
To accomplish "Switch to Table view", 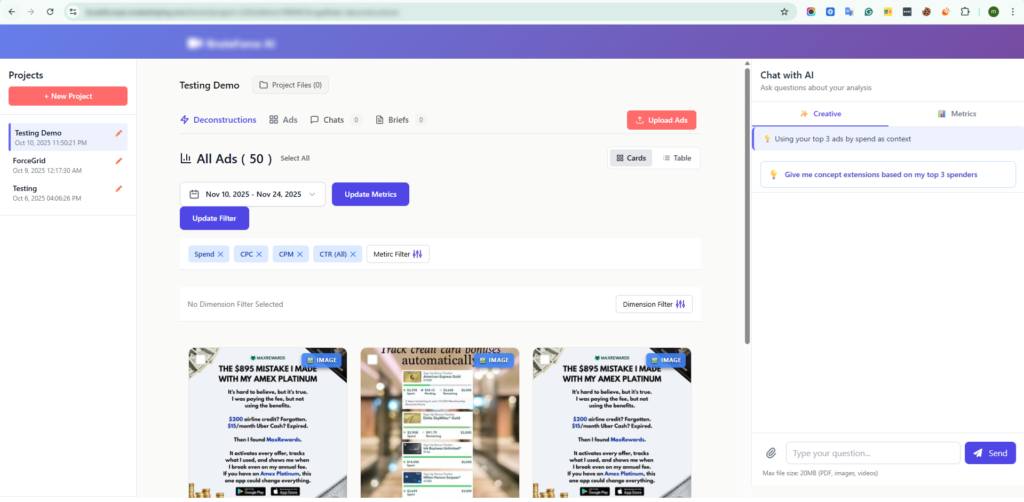I will (x=677, y=158).
